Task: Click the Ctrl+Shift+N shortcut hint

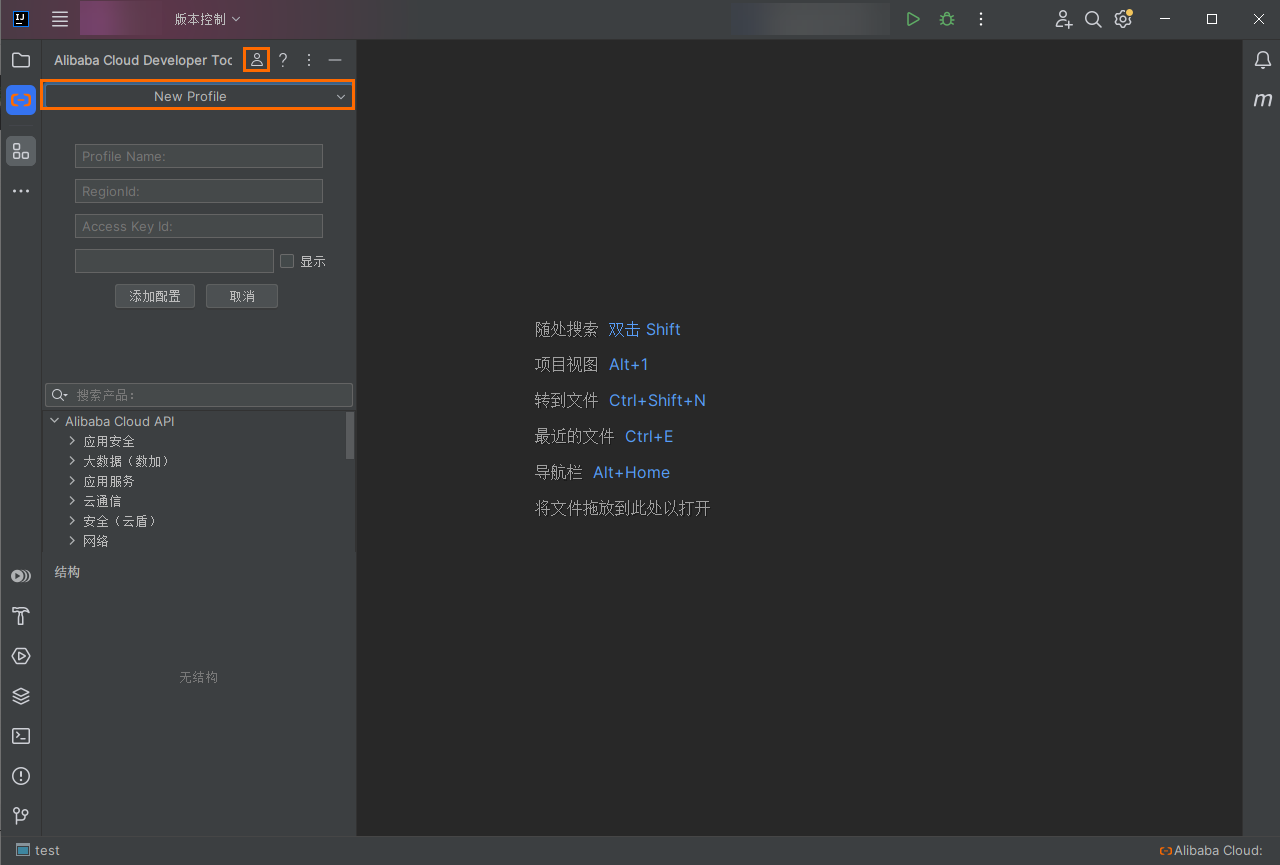Action: 657,400
